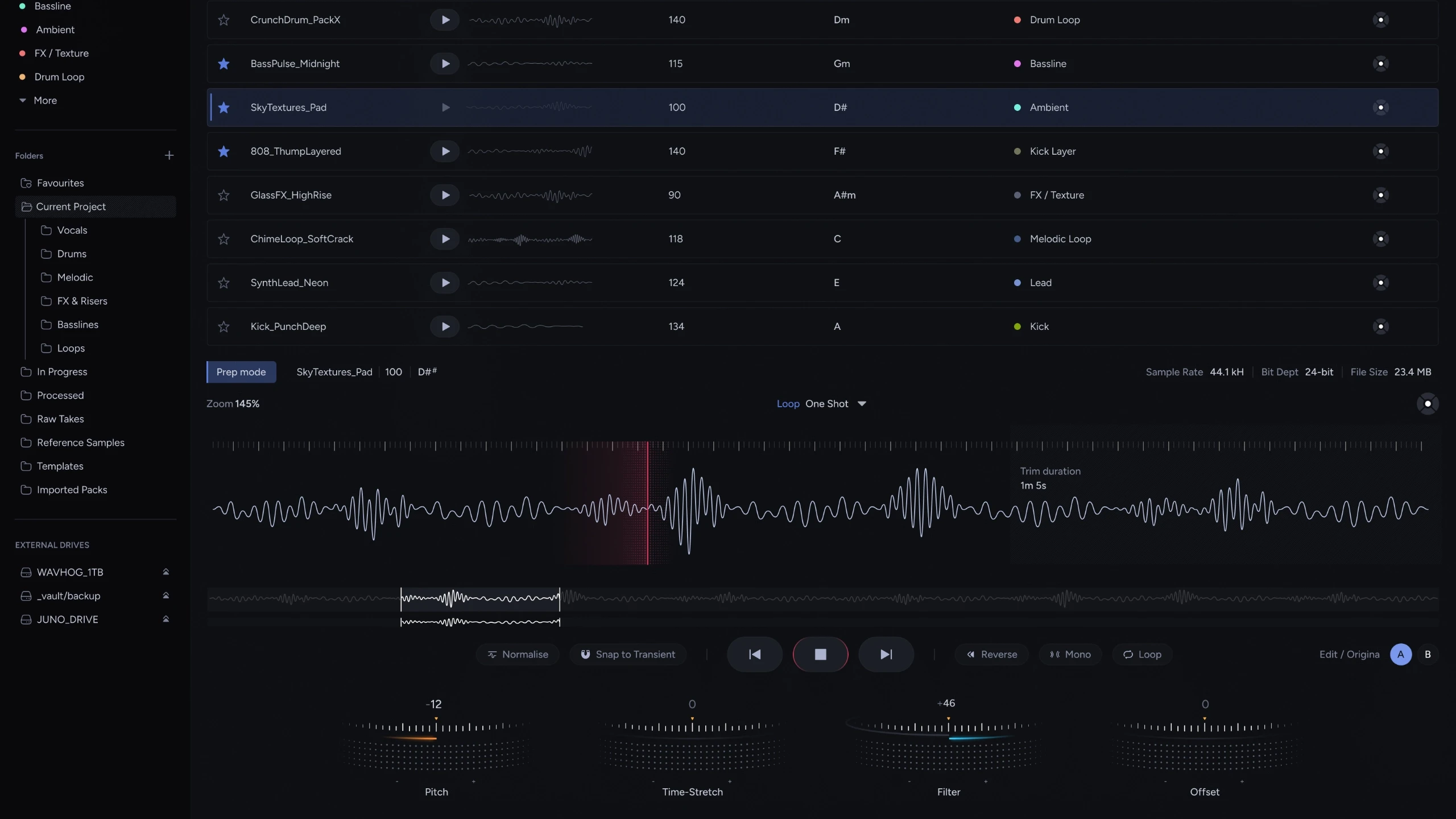Click the highlighted overview waveform selection region
The width and height of the screenshot is (1456, 819).
pos(481,599)
